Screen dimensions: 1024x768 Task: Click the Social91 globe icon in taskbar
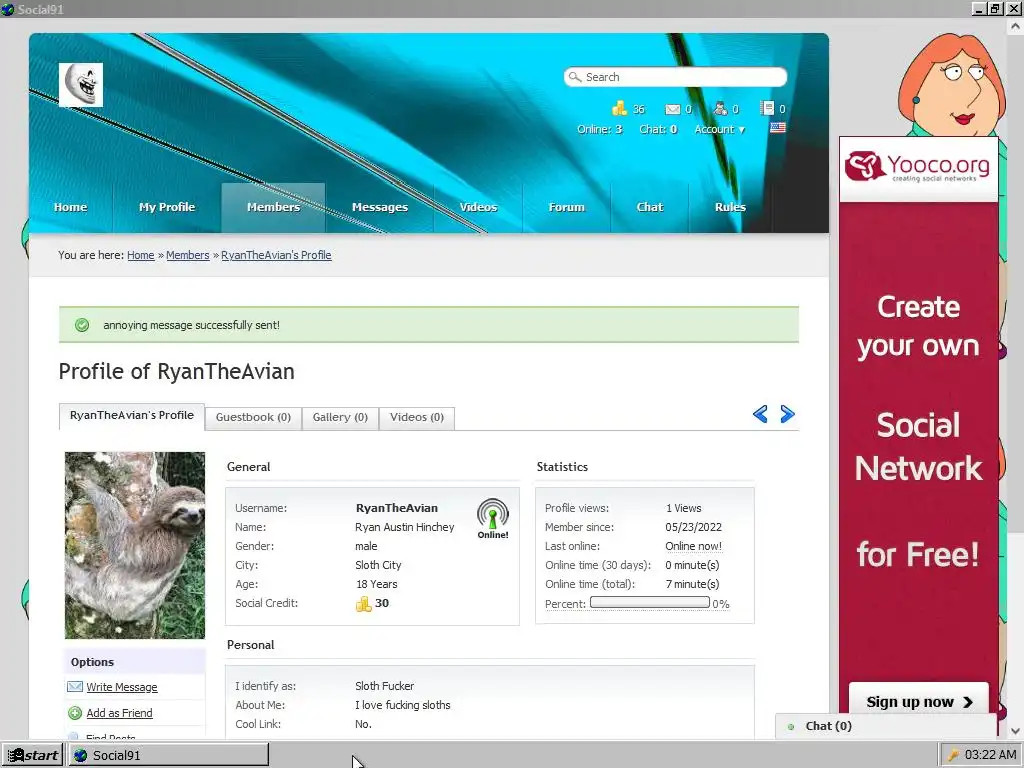click(80, 756)
